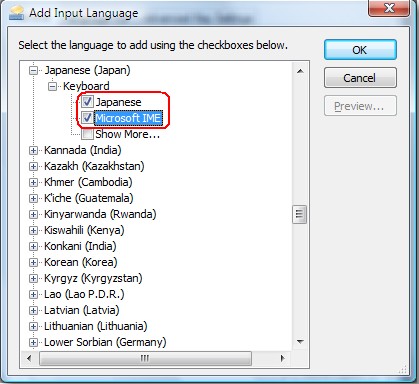The height and width of the screenshot is (384, 419).
Task: Uncheck the Japanese keyboard checkbox
Action: (x=87, y=101)
